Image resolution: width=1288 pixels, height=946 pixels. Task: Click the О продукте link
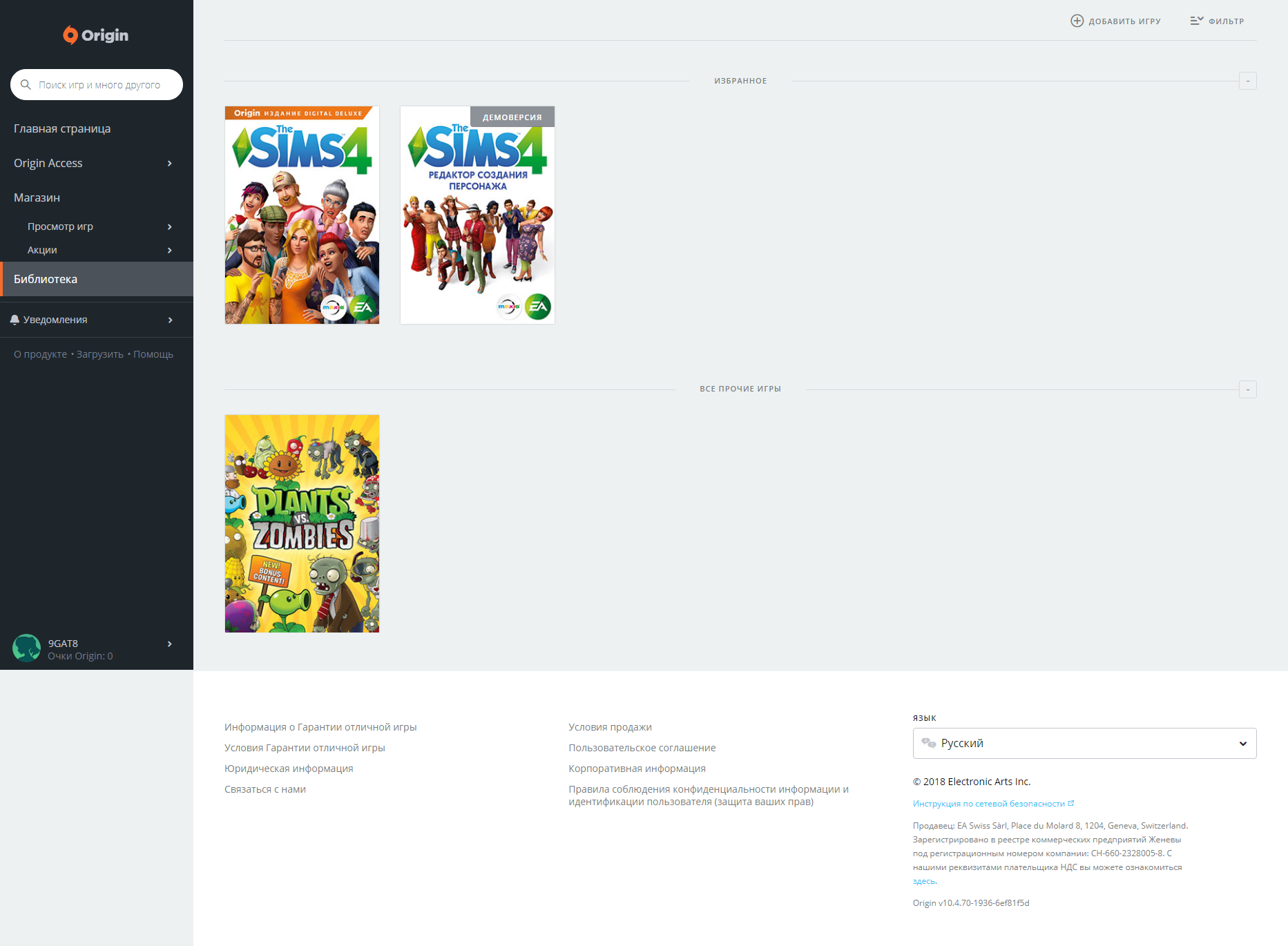click(x=41, y=354)
